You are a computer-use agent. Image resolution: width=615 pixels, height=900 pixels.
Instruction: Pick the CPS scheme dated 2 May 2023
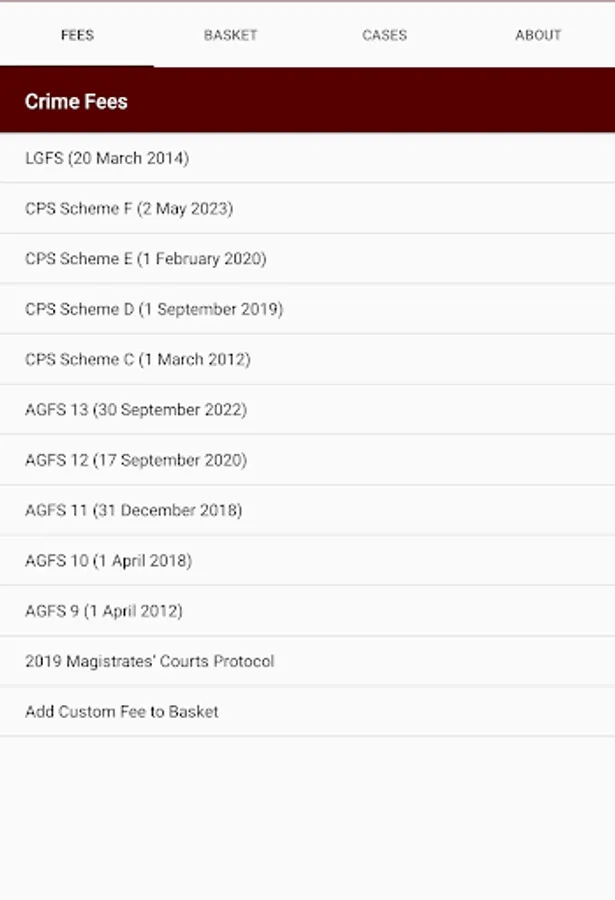[x=129, y=208]
